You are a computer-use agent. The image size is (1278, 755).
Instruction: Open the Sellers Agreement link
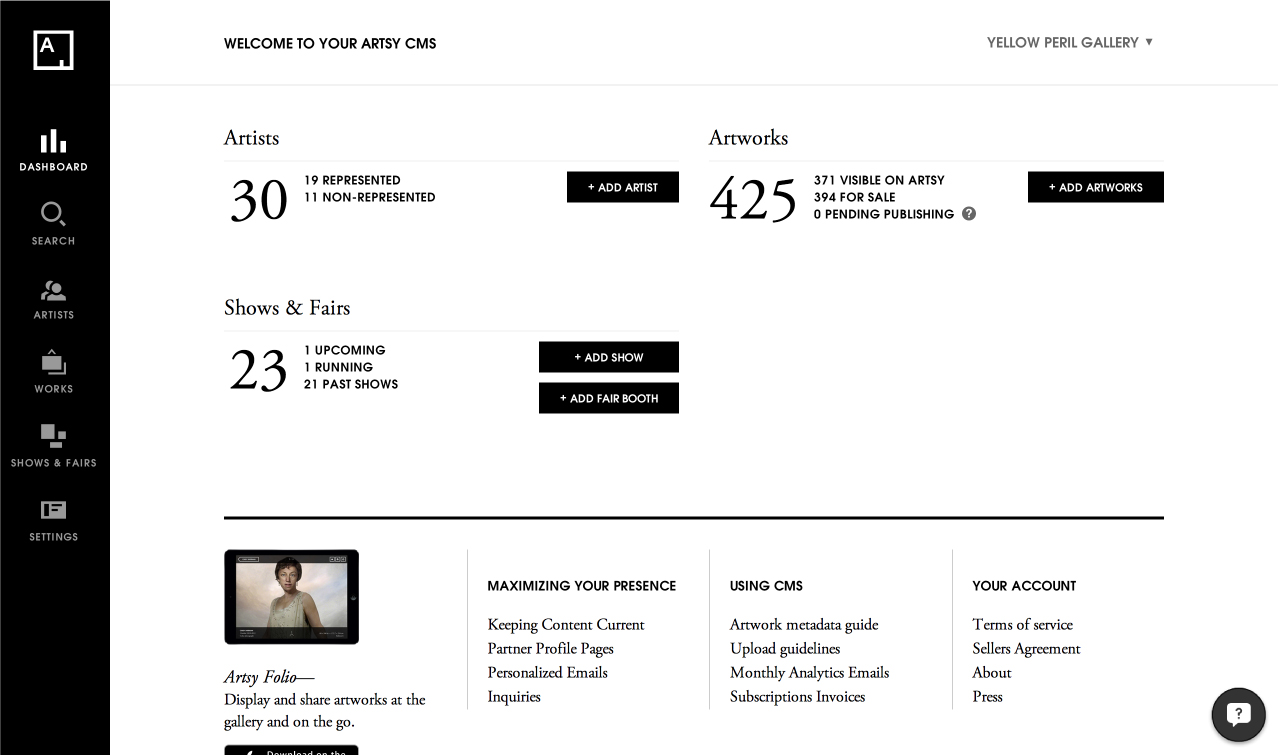coord(1026,649)
